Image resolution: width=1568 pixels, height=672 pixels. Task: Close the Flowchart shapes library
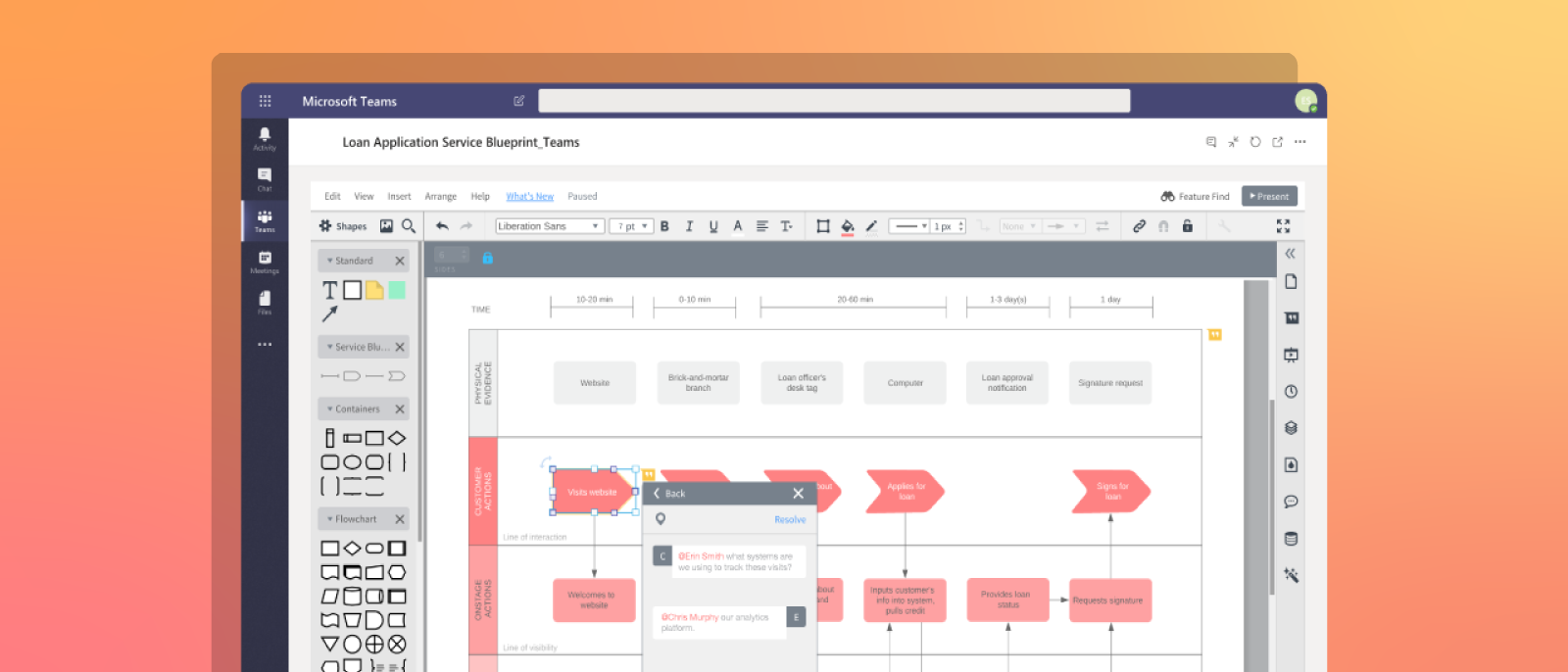400,519
